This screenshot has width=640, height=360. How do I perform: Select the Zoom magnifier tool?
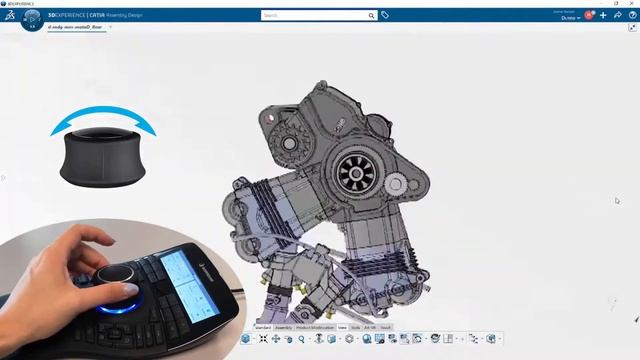(301, 339)
